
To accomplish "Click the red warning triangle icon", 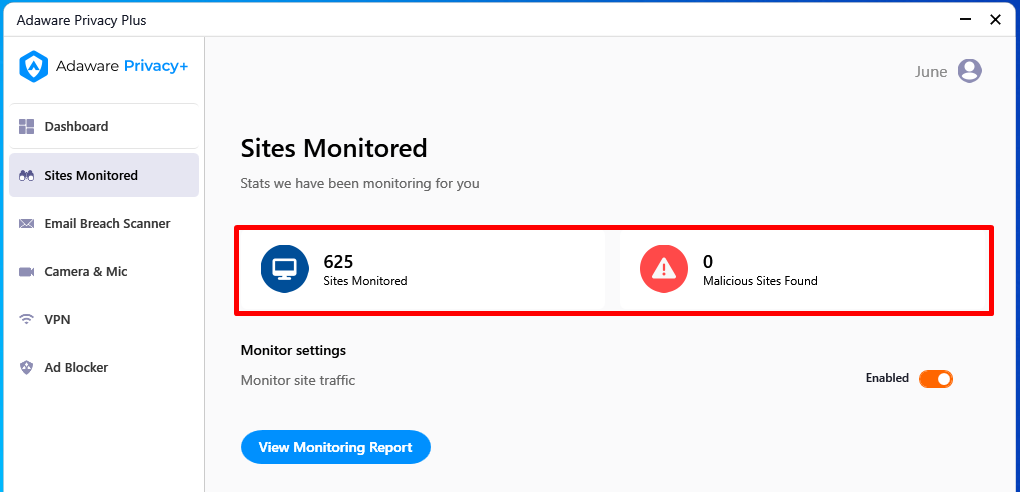I will point(664,269).
